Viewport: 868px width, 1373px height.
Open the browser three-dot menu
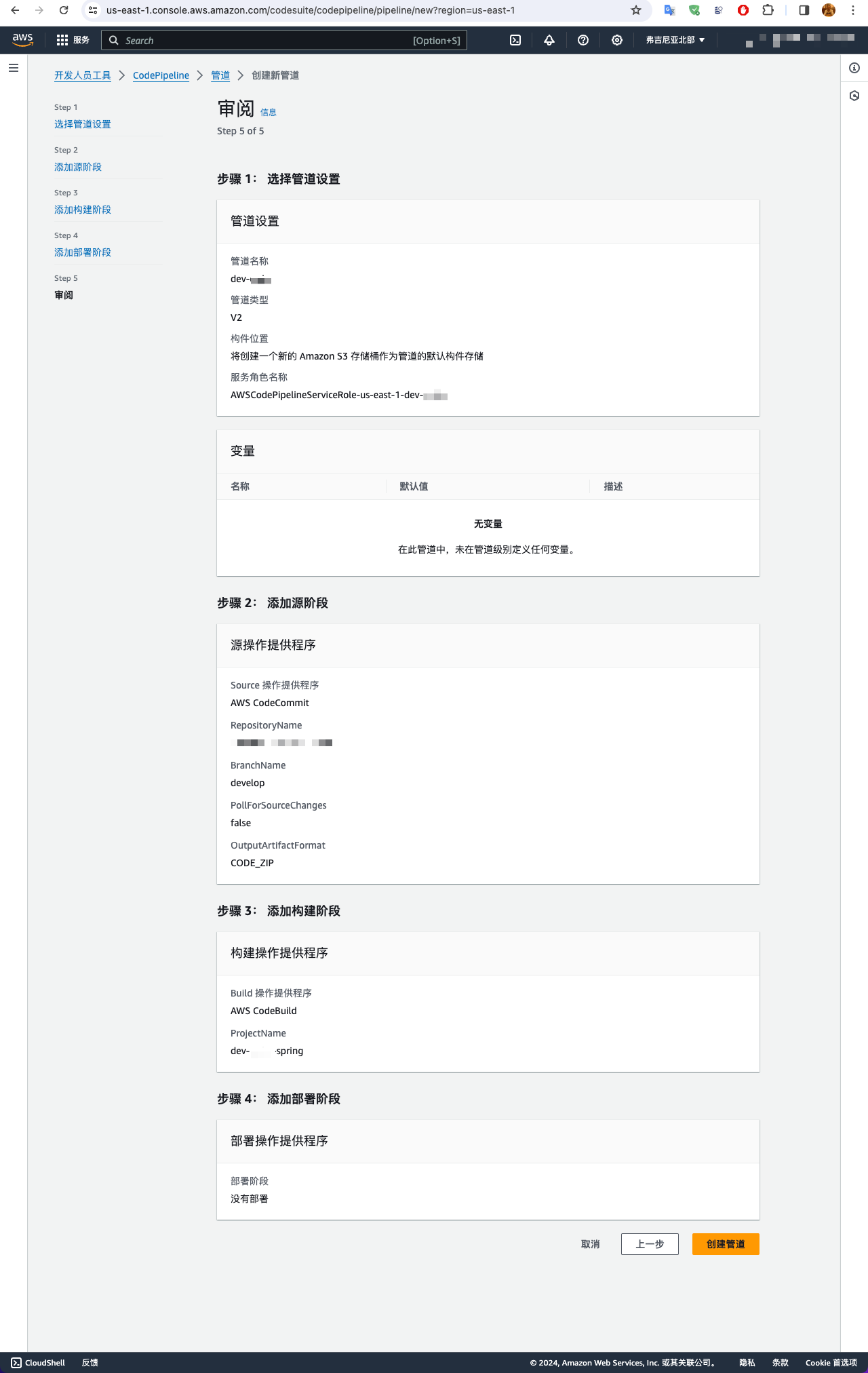[x=853, y=10]
